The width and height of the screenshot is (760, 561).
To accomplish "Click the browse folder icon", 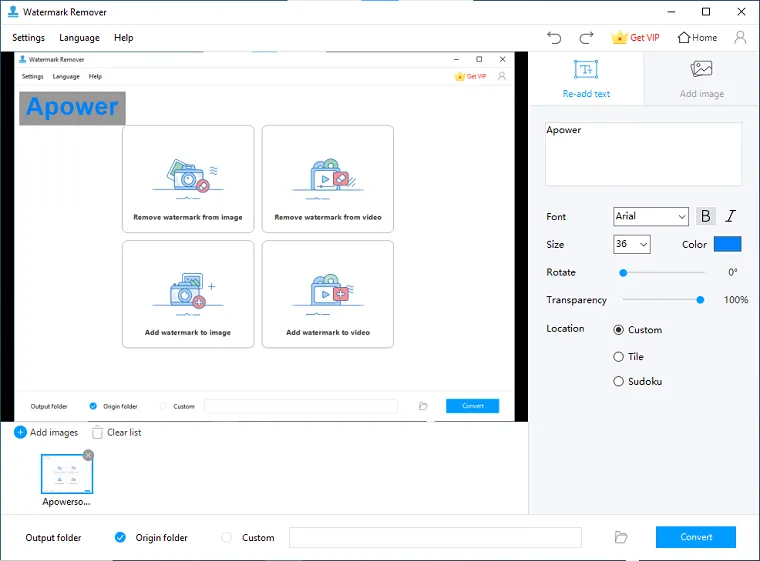I will [621, 537].
